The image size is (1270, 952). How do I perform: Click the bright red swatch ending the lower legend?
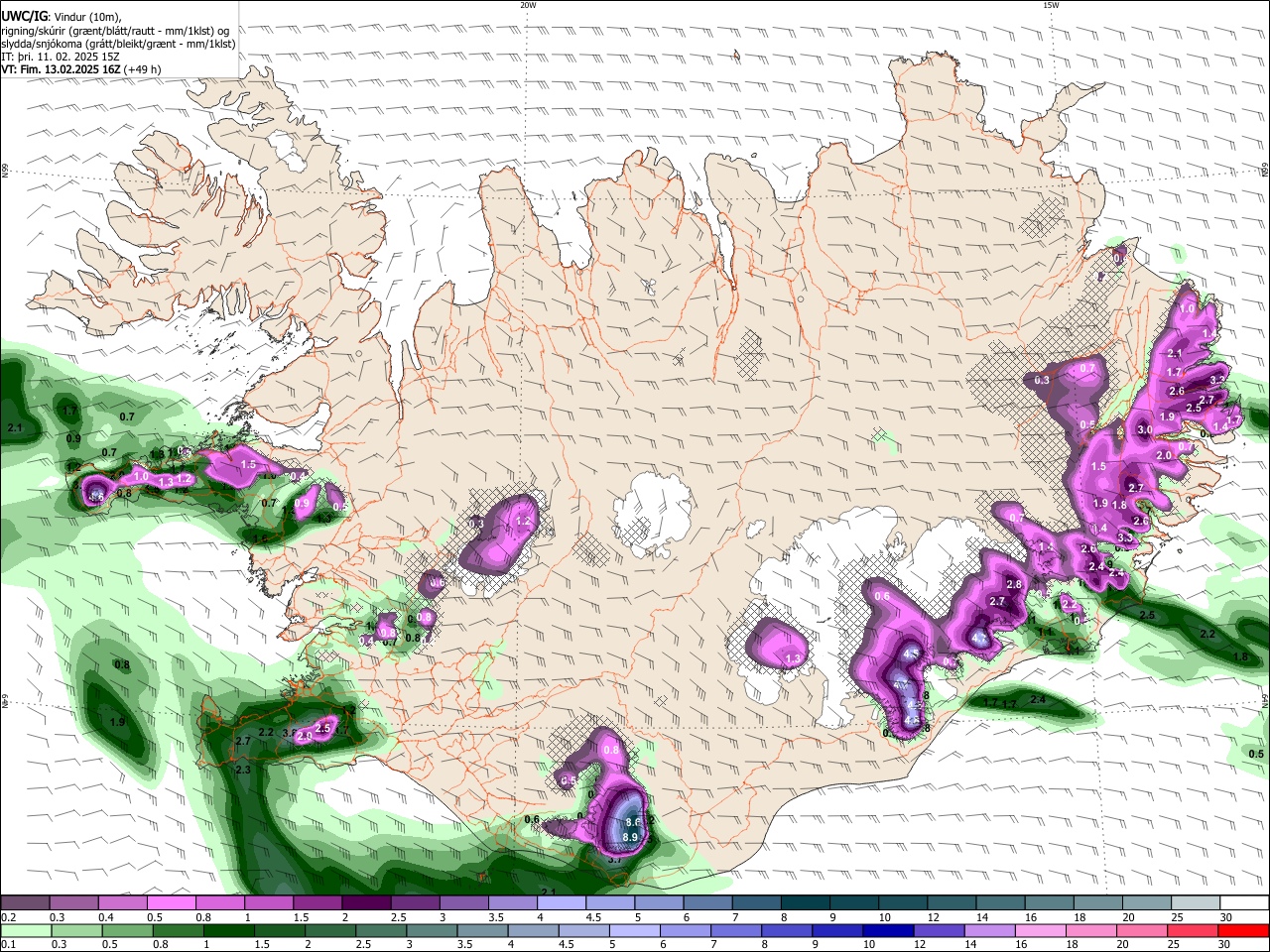click(x=1243, y=930)
